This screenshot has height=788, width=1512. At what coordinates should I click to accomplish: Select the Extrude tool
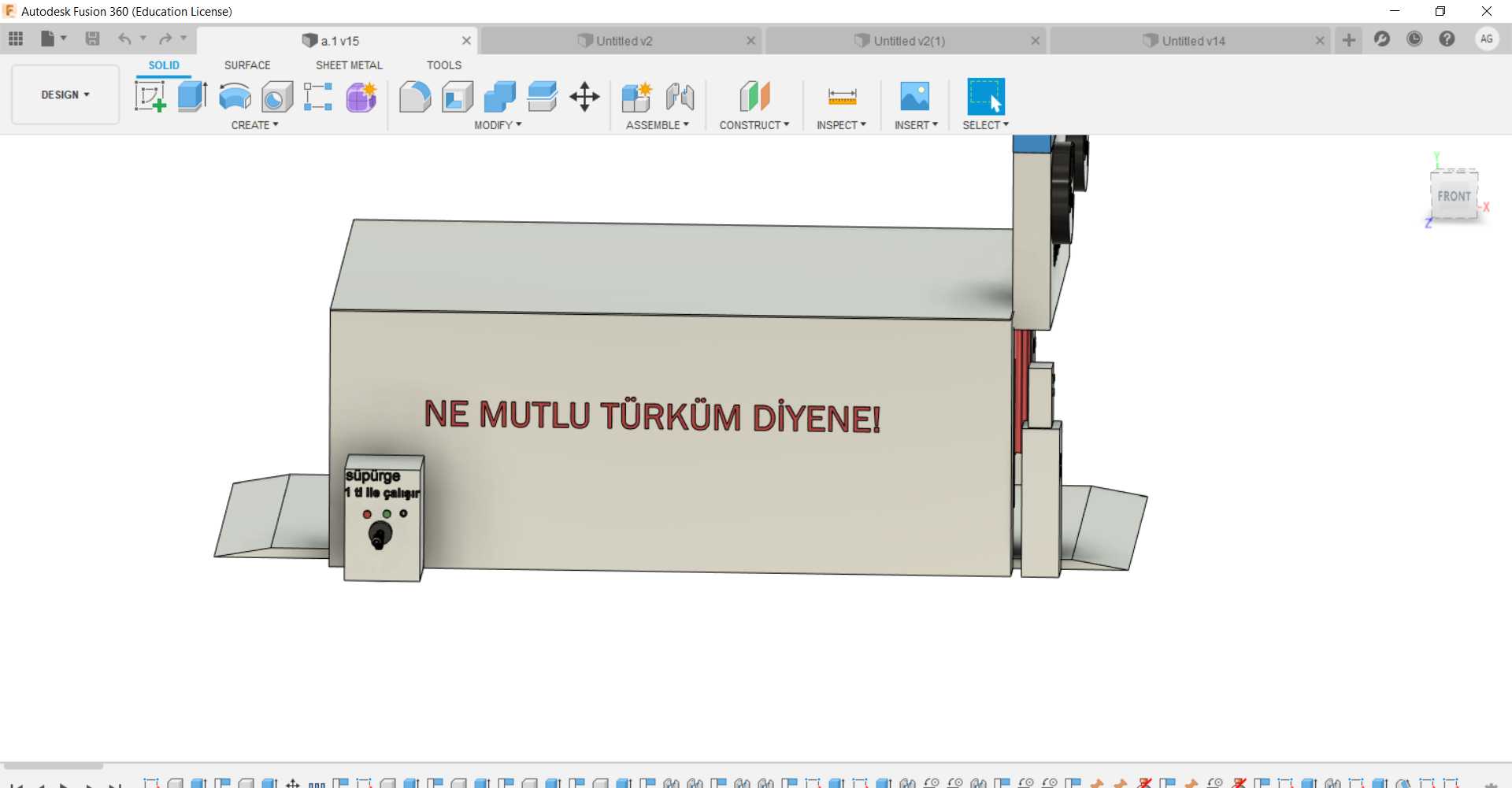point(192,97)
